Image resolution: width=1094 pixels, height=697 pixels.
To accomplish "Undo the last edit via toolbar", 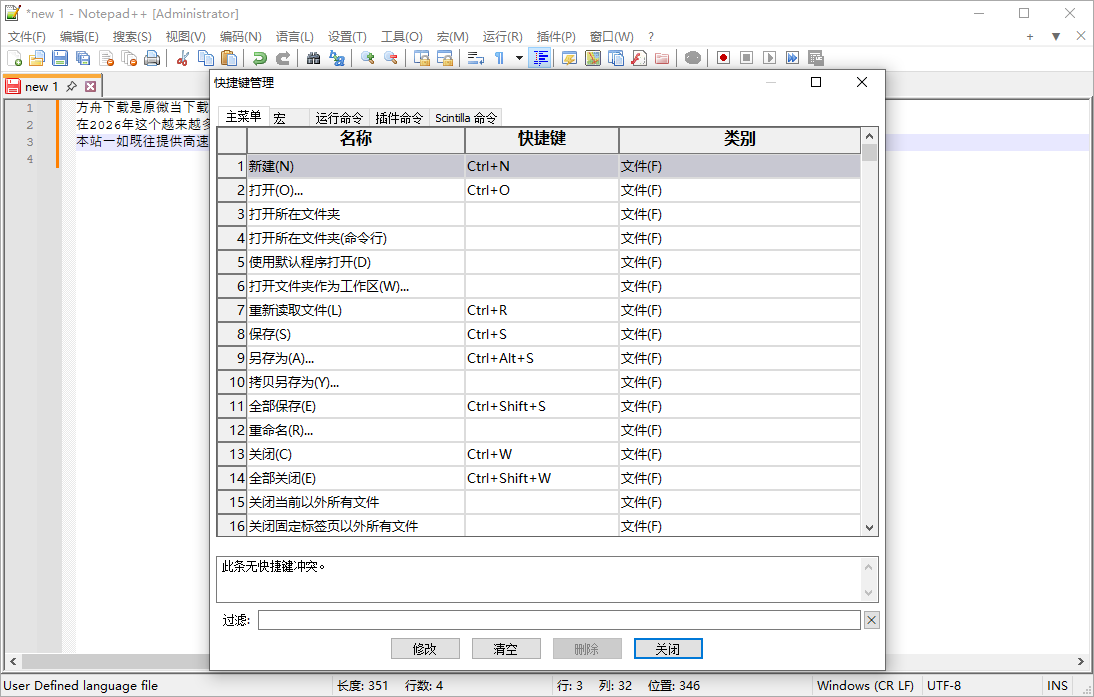I will [x=260, y=58].
